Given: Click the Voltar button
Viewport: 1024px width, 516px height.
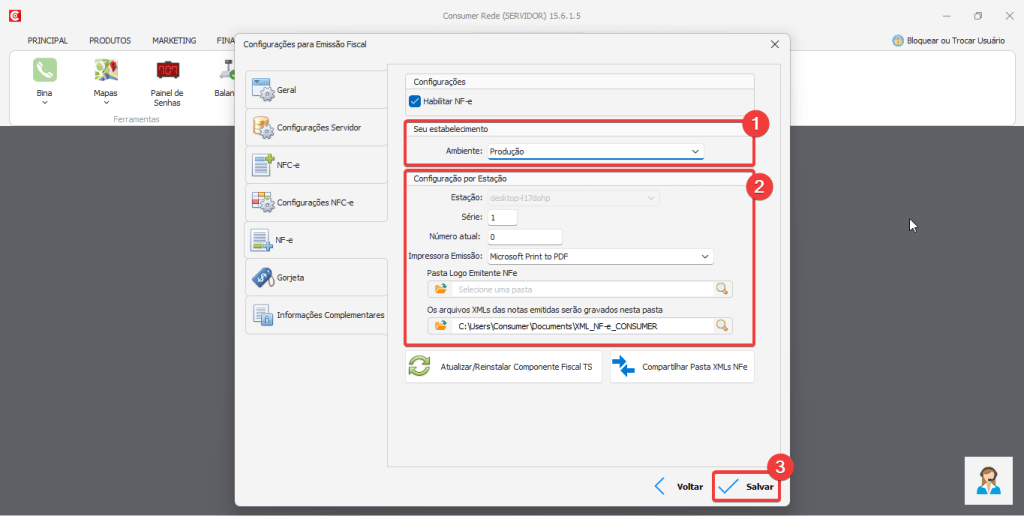Looking at the screenshot, I should click(678, 486).
